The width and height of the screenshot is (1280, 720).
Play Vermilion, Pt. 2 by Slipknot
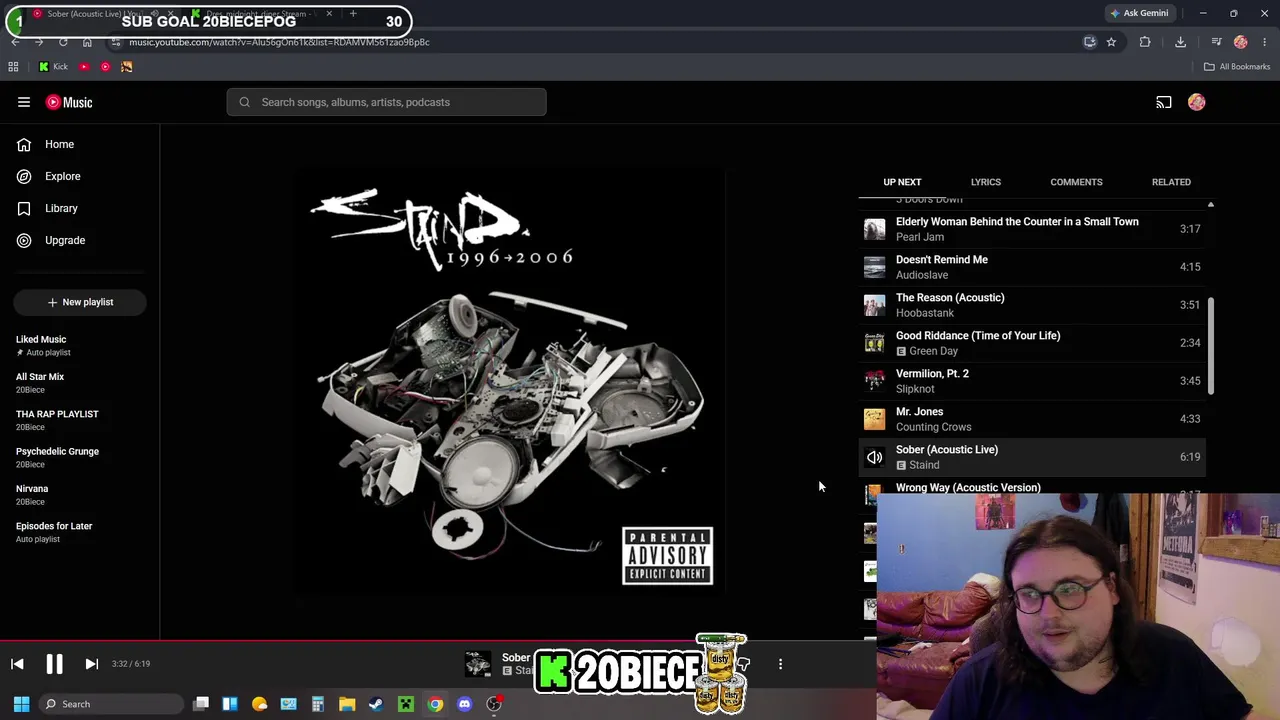[1032, 381]
